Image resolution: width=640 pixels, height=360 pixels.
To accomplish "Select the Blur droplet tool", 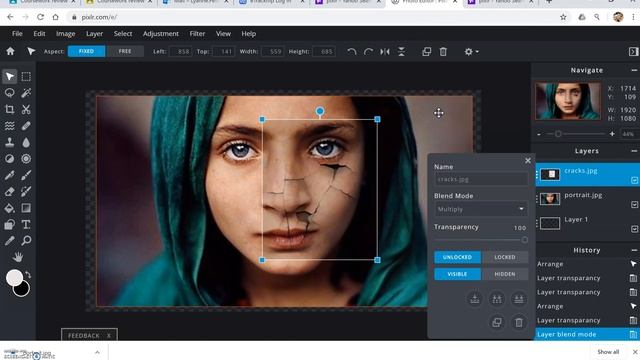I will point(26,142).
